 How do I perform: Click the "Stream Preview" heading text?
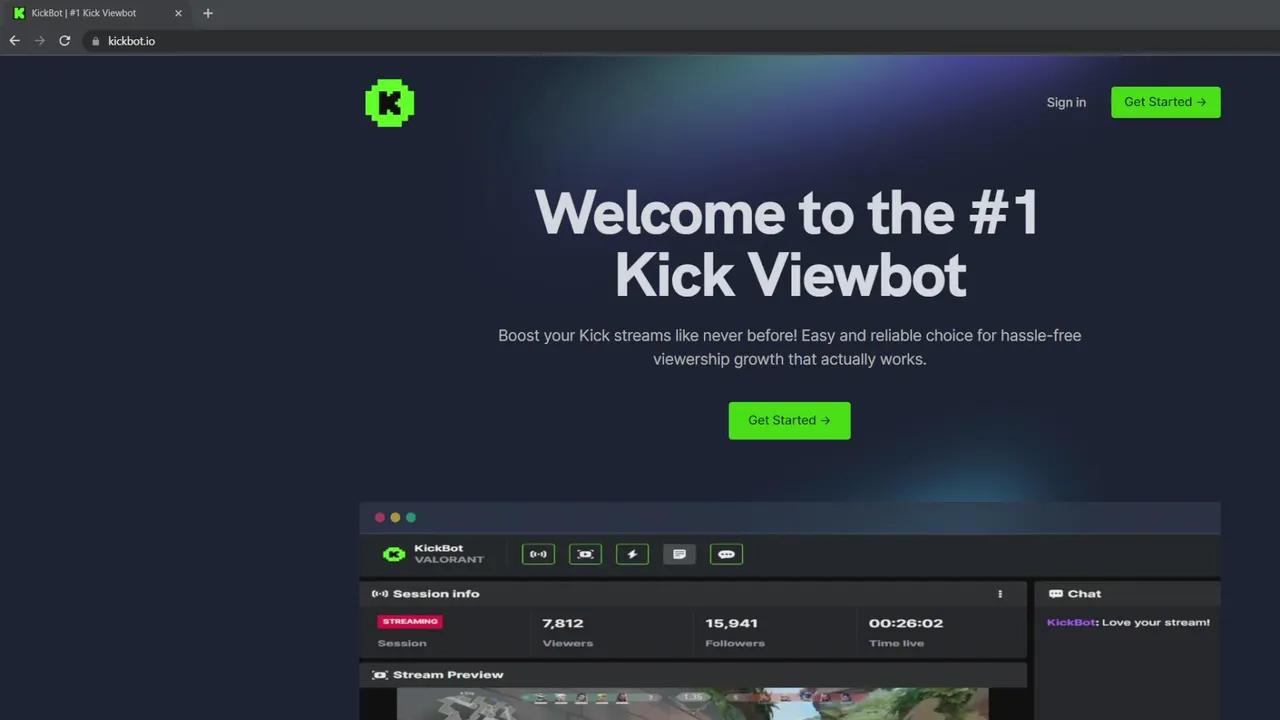[x=448, y=675]
